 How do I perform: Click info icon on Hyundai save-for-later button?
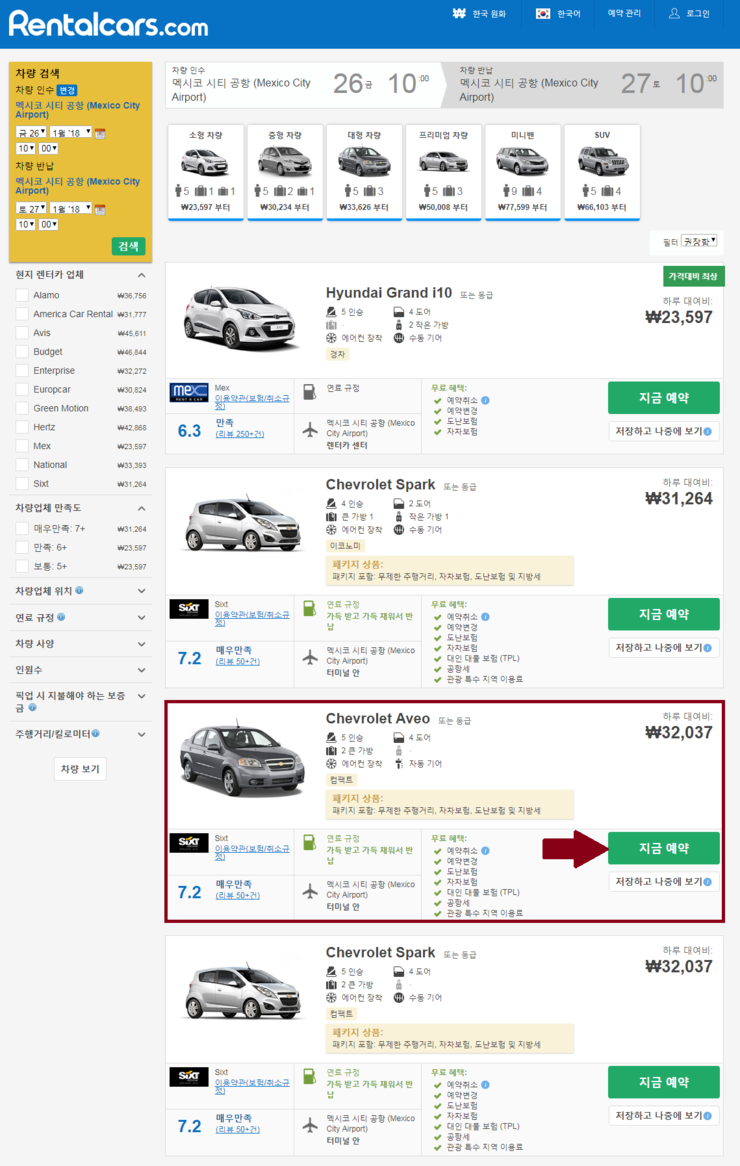[707, 431]
